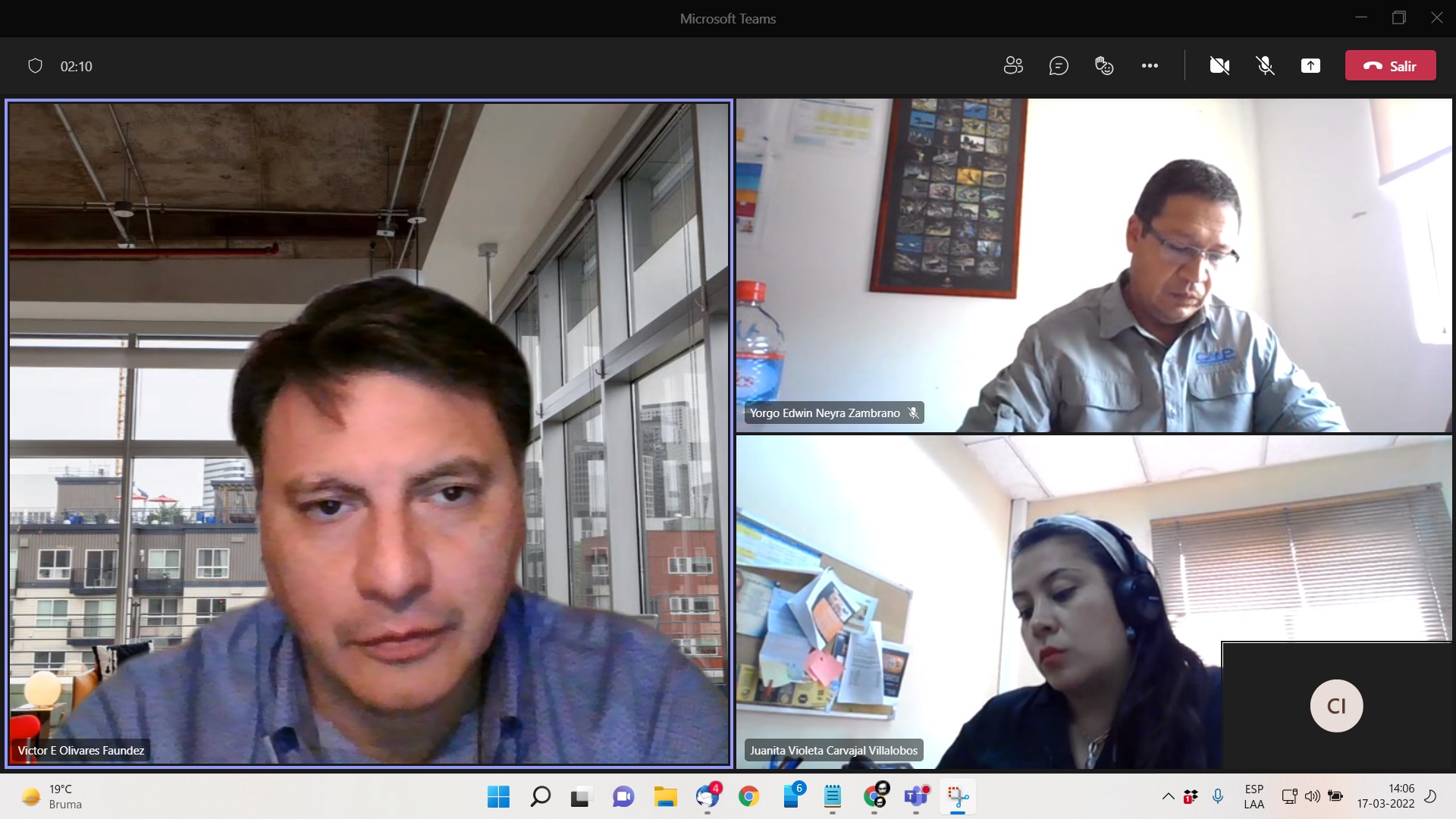Open the reactions and raise hand menu
Screen dimensions: 1456x819
click(1104, 66)
